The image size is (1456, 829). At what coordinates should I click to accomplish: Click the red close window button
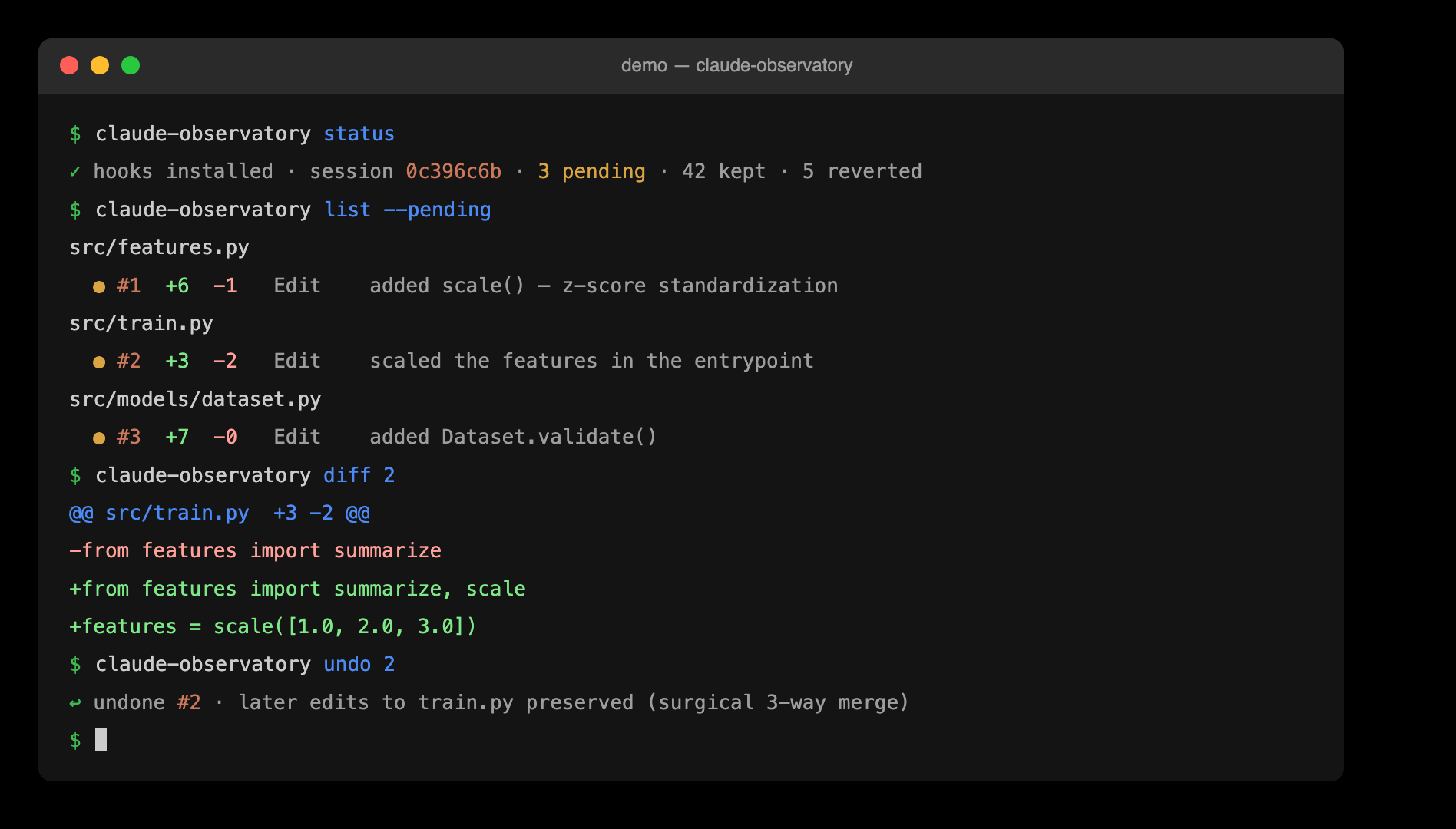point(69,65)
